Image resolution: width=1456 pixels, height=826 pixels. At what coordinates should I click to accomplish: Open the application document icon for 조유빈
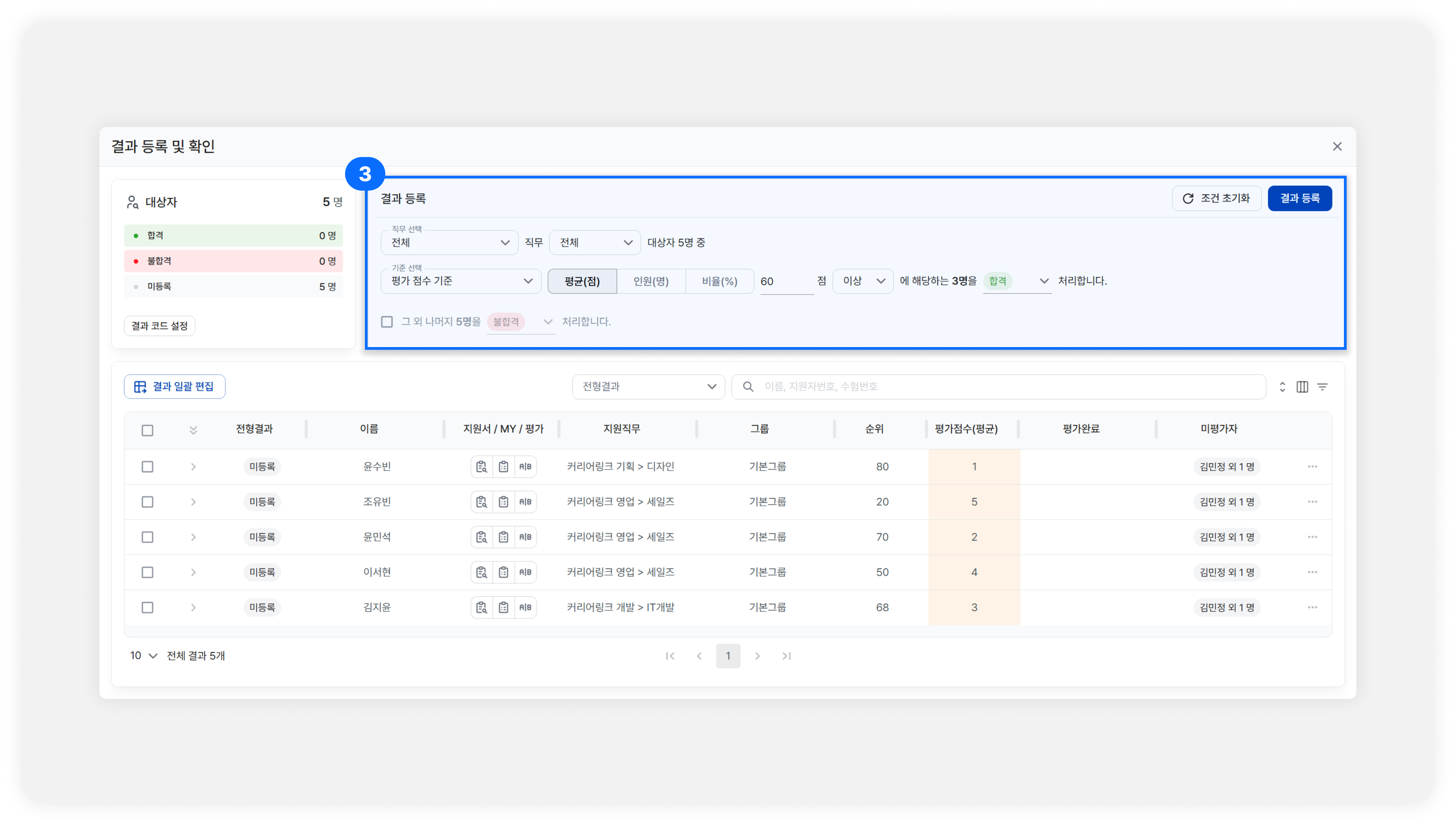coord(481,501)
